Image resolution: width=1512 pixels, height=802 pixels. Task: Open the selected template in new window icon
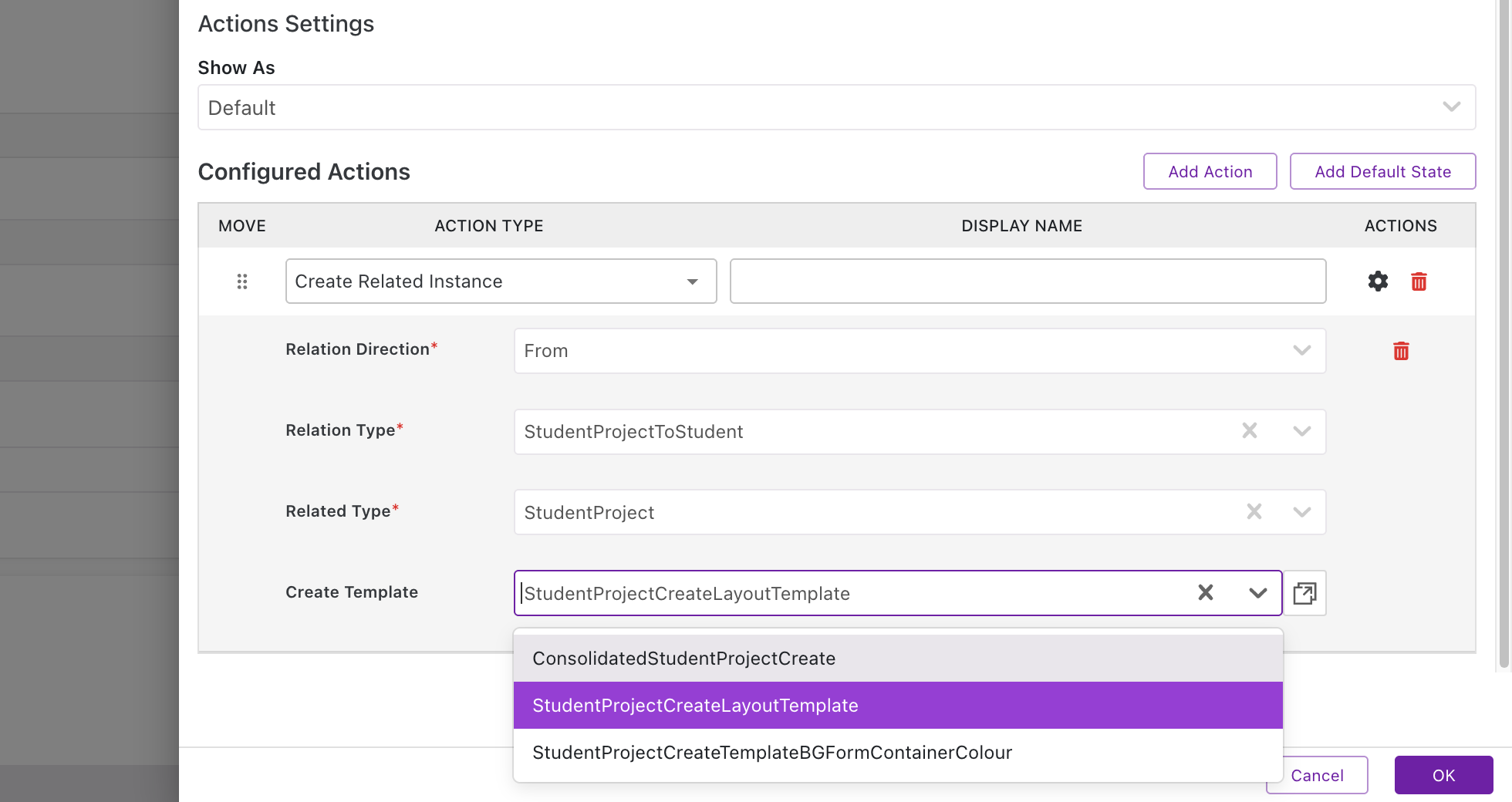click(x=1304, y=593)
